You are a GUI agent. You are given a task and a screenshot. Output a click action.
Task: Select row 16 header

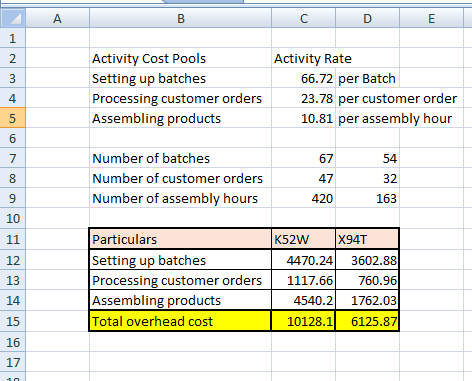13,342
